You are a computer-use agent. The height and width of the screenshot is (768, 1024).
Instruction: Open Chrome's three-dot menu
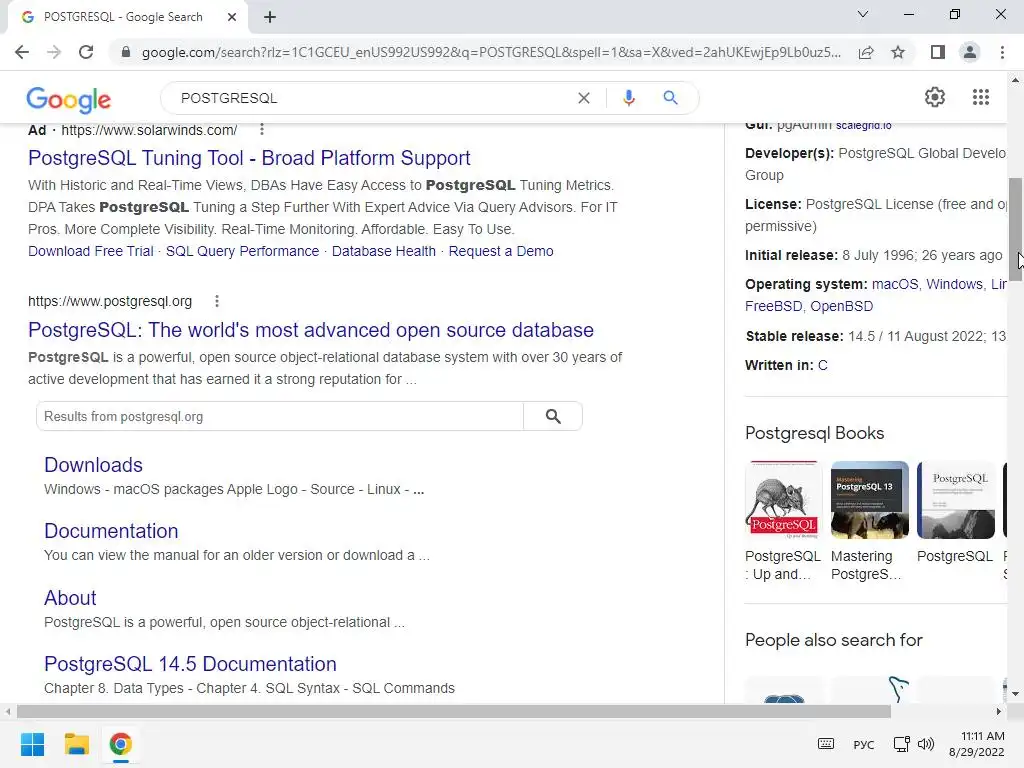[x=1002, y=52]
